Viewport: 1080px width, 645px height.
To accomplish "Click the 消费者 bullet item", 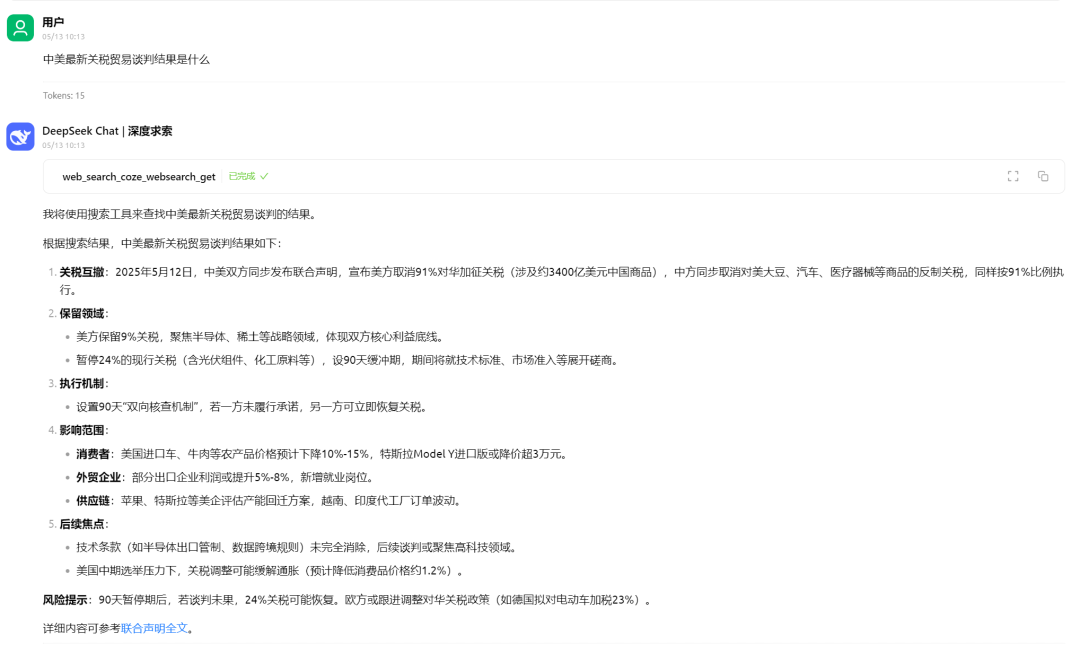I will click(322, 454).
